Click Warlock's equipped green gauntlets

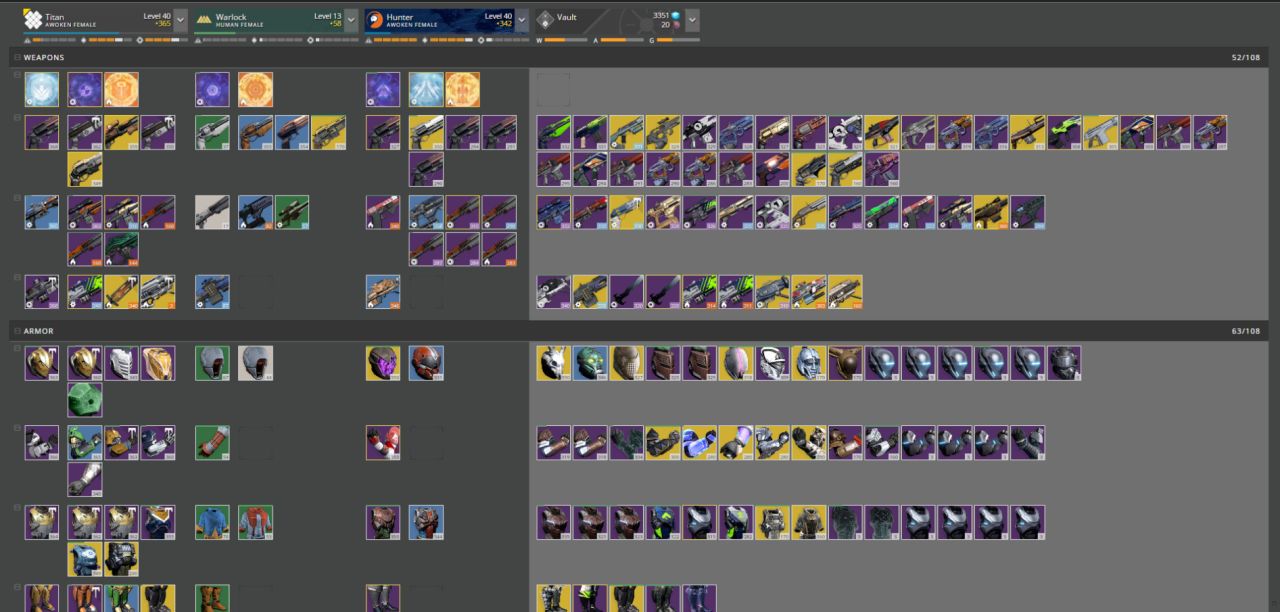(212, 443)
